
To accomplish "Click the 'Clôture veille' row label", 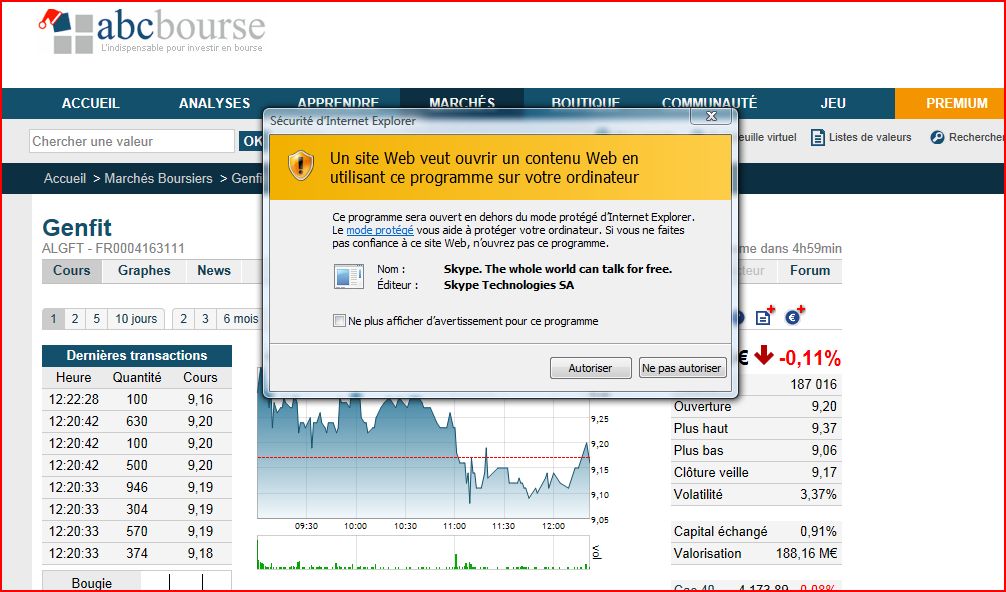I will [x=711, y=473].
